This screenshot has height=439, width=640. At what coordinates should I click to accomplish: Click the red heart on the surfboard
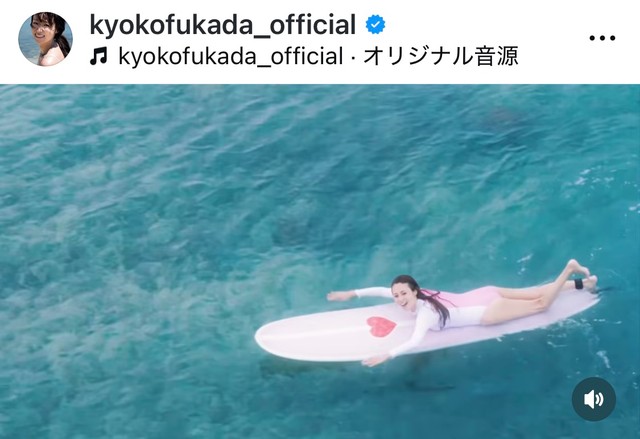pyautogui.click(x=381, y=326)
